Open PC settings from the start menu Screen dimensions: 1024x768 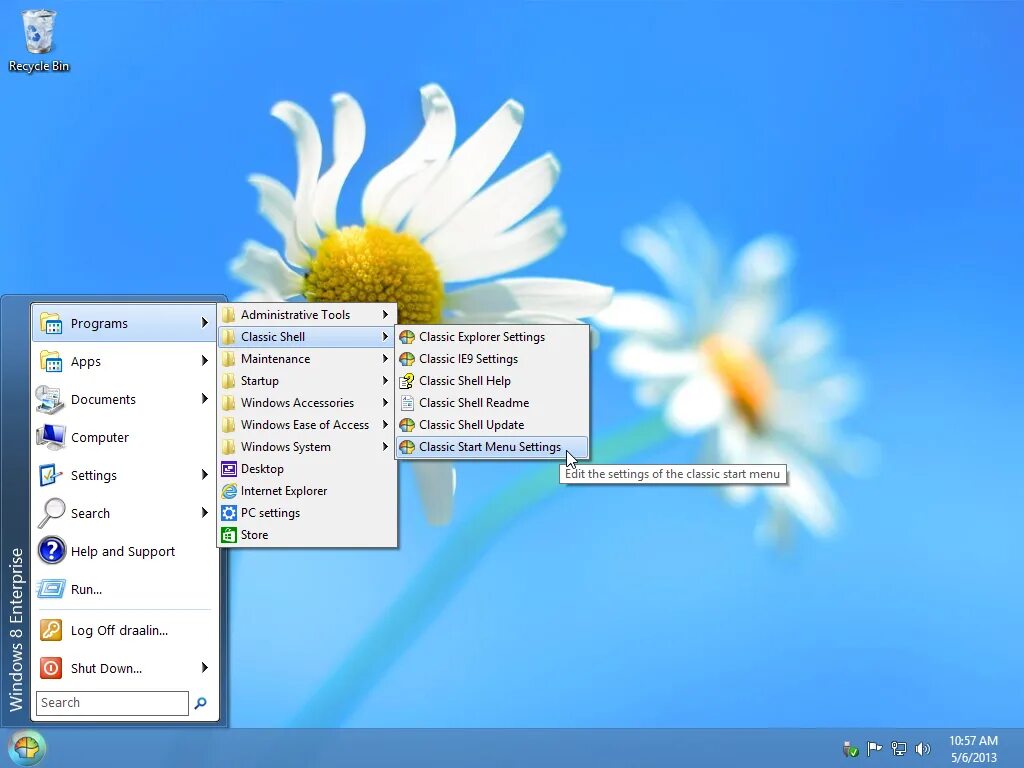[269, 512]
